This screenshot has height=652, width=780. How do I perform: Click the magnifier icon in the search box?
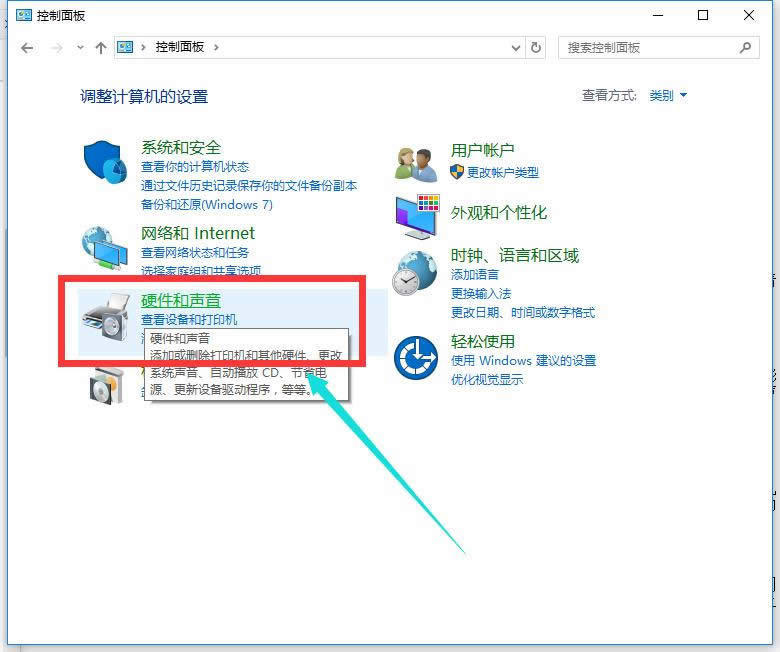coord(745,47)
